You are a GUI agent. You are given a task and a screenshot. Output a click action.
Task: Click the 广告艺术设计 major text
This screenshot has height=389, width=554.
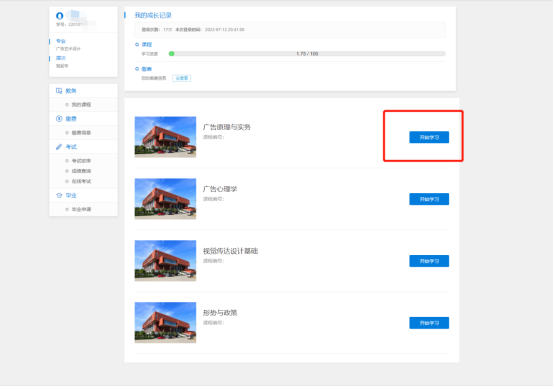(x=68, y=49)
